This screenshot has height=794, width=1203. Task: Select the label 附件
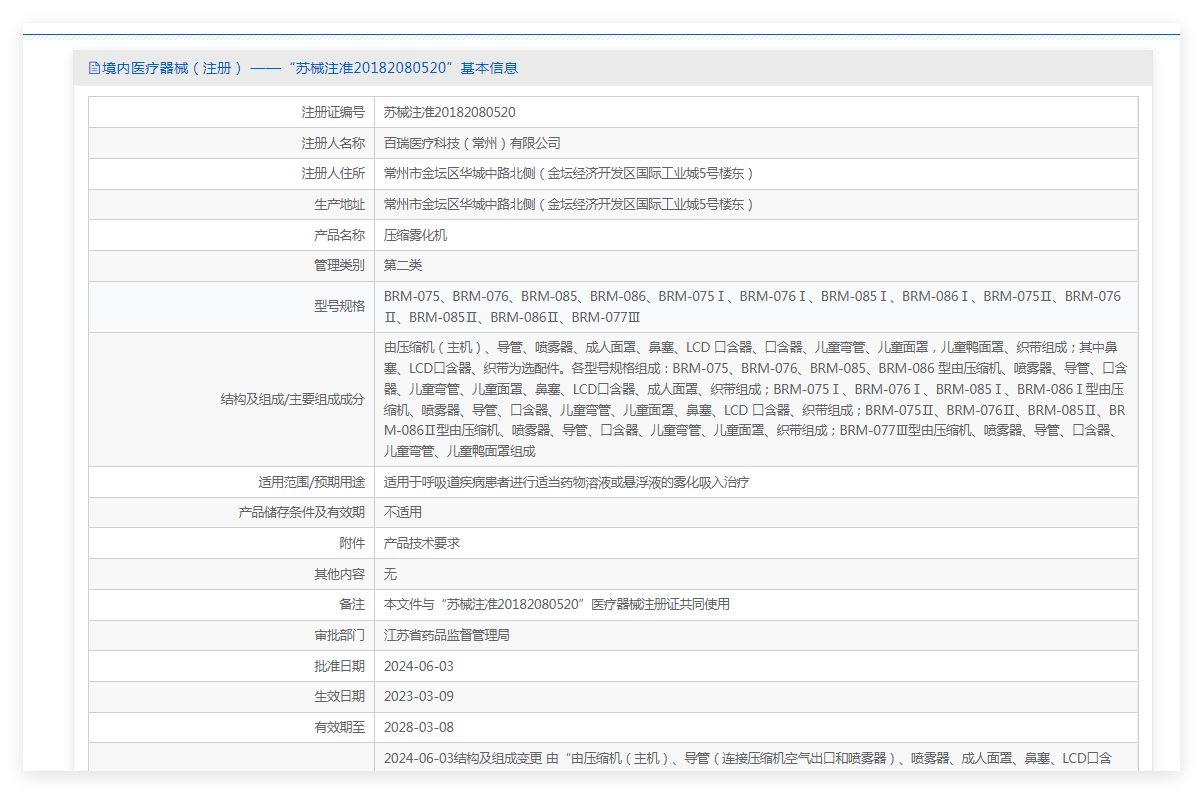coord(352,543)
